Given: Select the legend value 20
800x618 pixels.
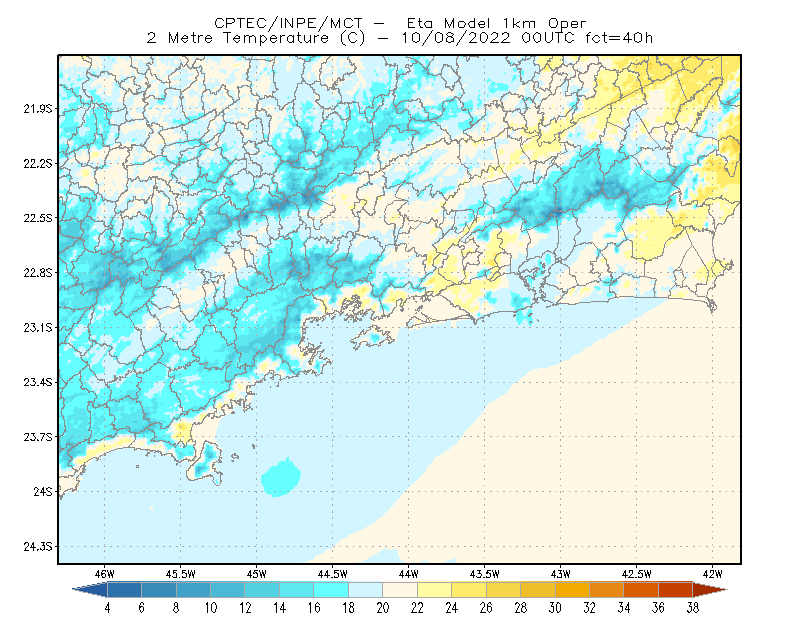Looking at the screenshot, I should coord(383,608).
